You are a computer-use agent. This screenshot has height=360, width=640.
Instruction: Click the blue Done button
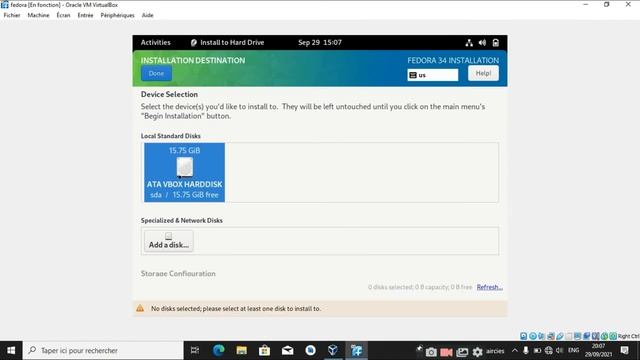156,73
